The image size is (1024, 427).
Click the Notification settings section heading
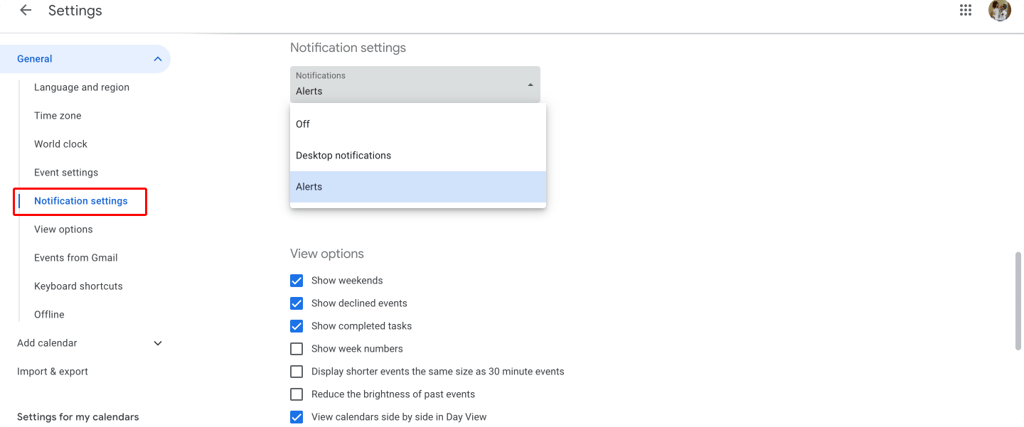348,48
